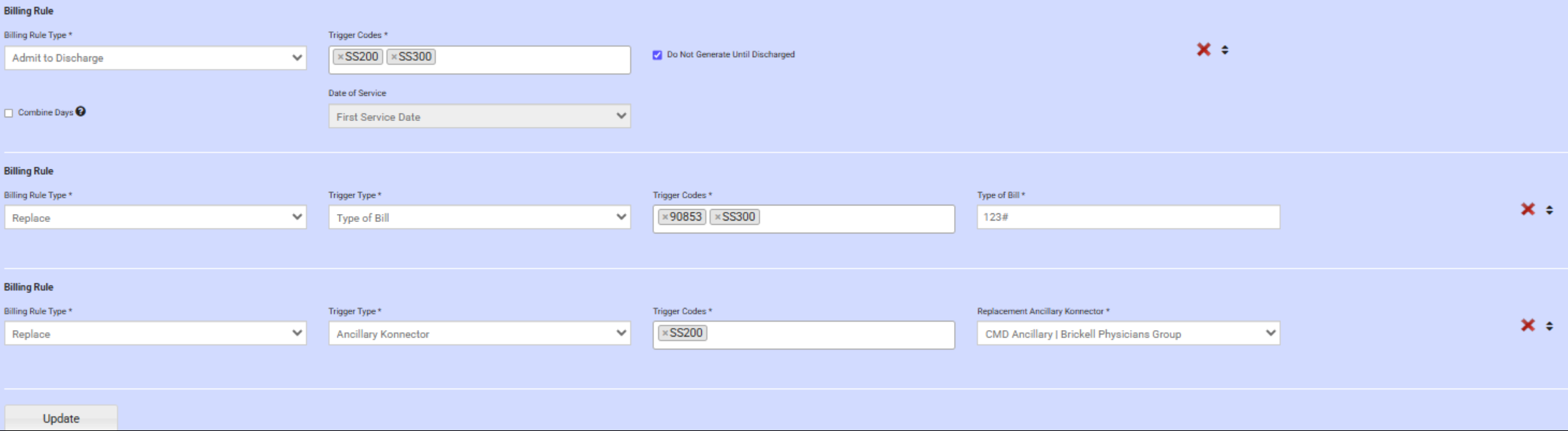Open Admit to Discharge rule type dropdown

click(x=155, y=58)
